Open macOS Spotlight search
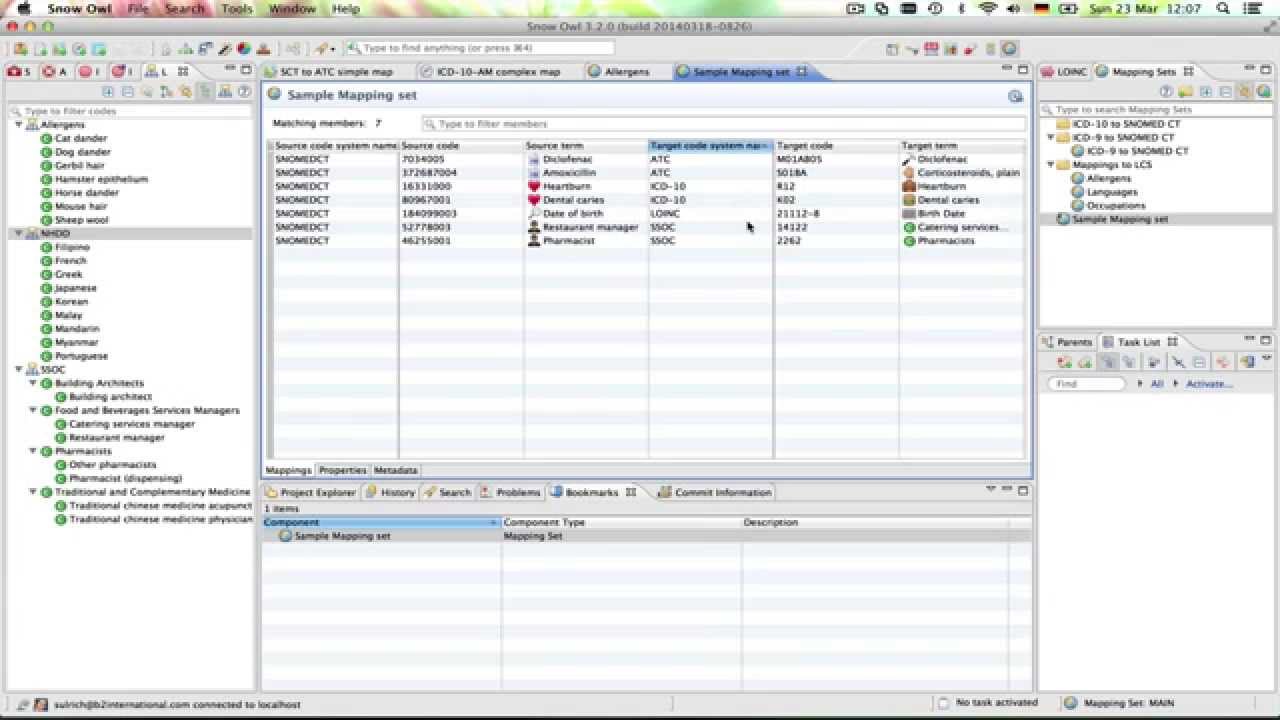 click(x=1223, y=8)
